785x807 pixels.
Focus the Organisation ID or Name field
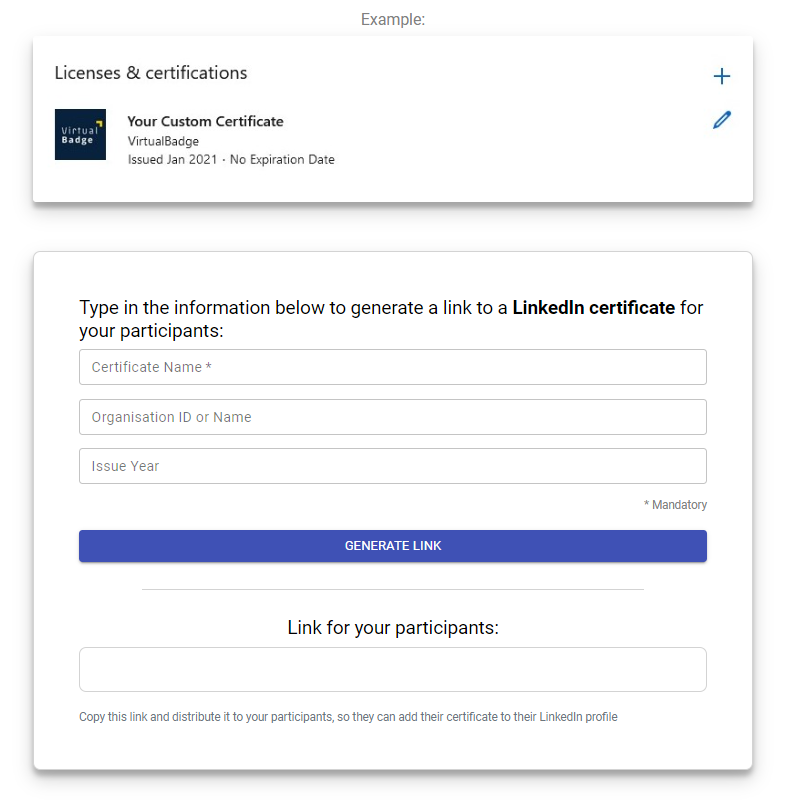point(393,417)
